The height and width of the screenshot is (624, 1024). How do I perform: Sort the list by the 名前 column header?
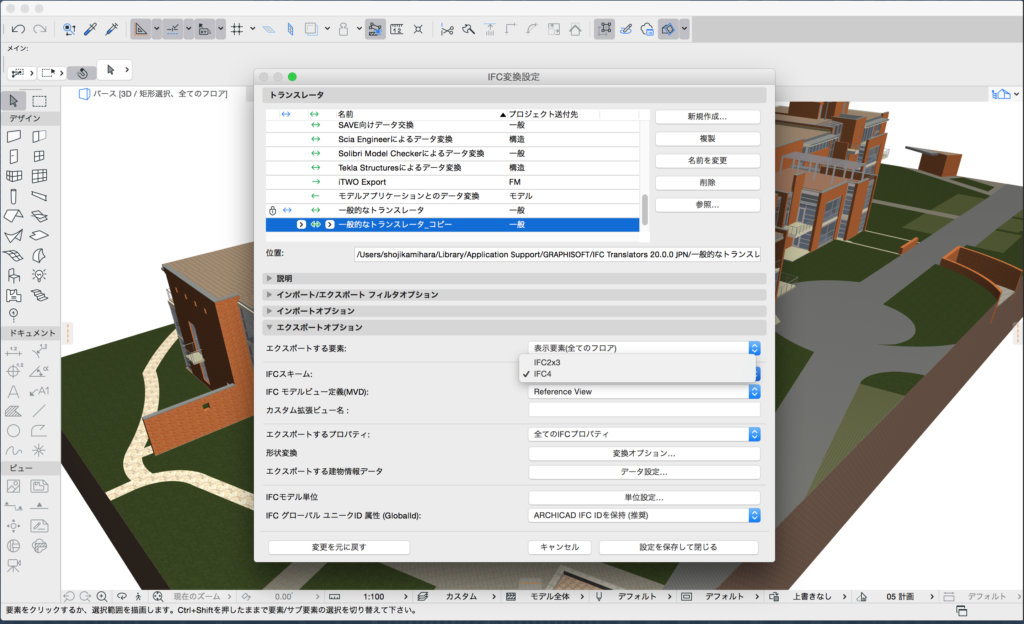(x=345, y=114)
